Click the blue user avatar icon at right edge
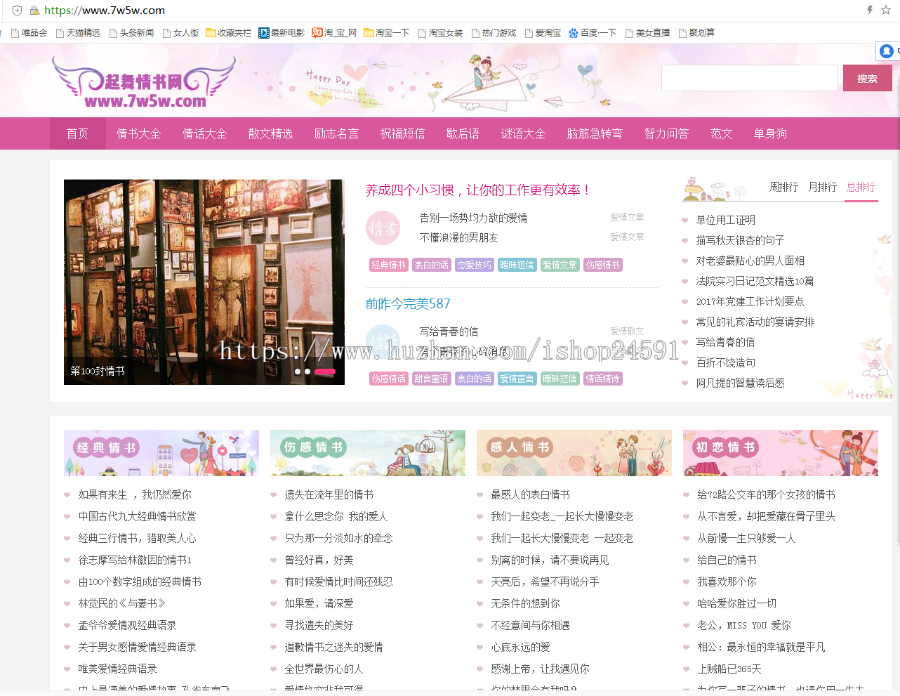Screen dimensions: 900x696 [x=886, y=51]
